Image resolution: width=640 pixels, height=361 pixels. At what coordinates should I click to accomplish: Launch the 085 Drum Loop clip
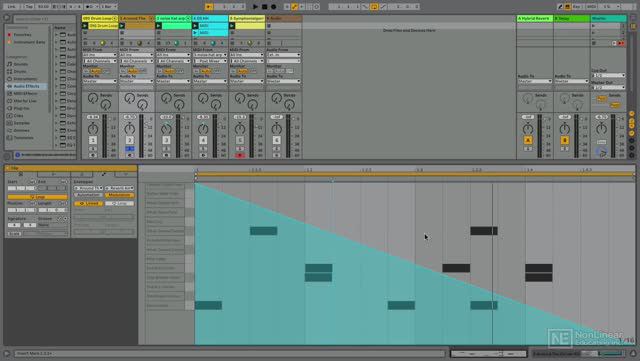pyautogui.click(x=85, y=26)
